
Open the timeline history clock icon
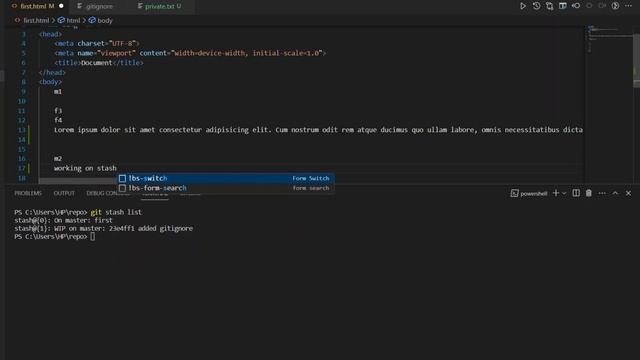536,6
